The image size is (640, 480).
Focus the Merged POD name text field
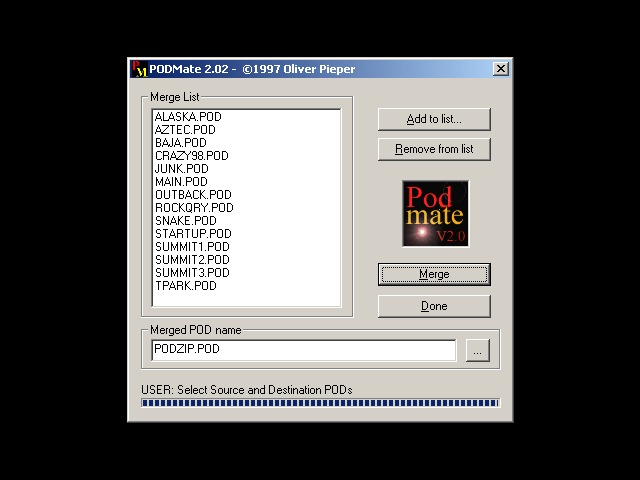[x=303, y=350]
